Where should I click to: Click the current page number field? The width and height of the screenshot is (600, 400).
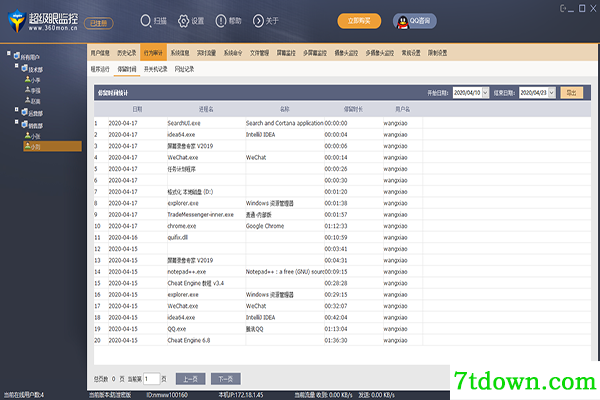coord(151,379)
